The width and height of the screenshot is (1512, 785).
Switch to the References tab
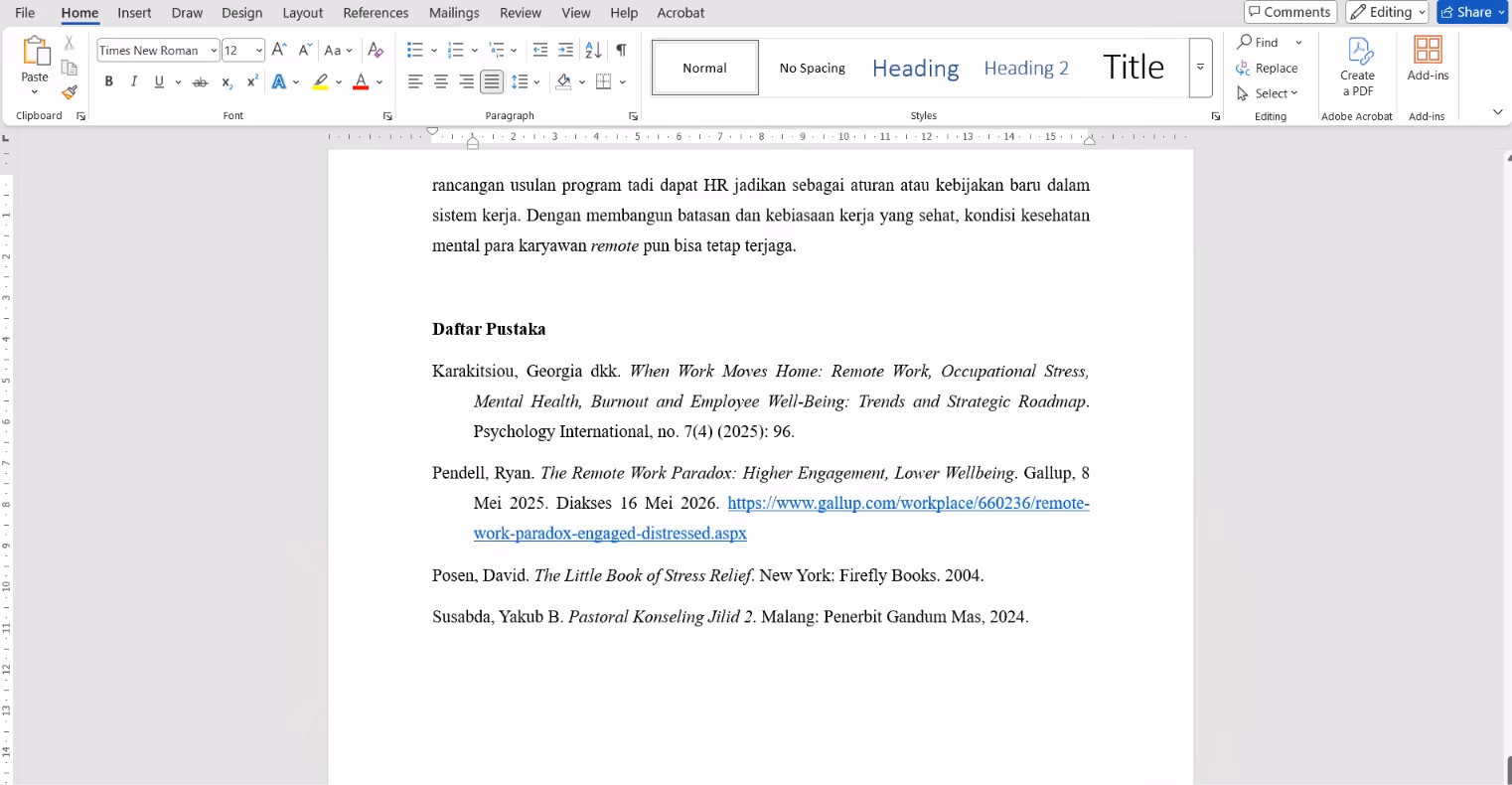[376, 13]
